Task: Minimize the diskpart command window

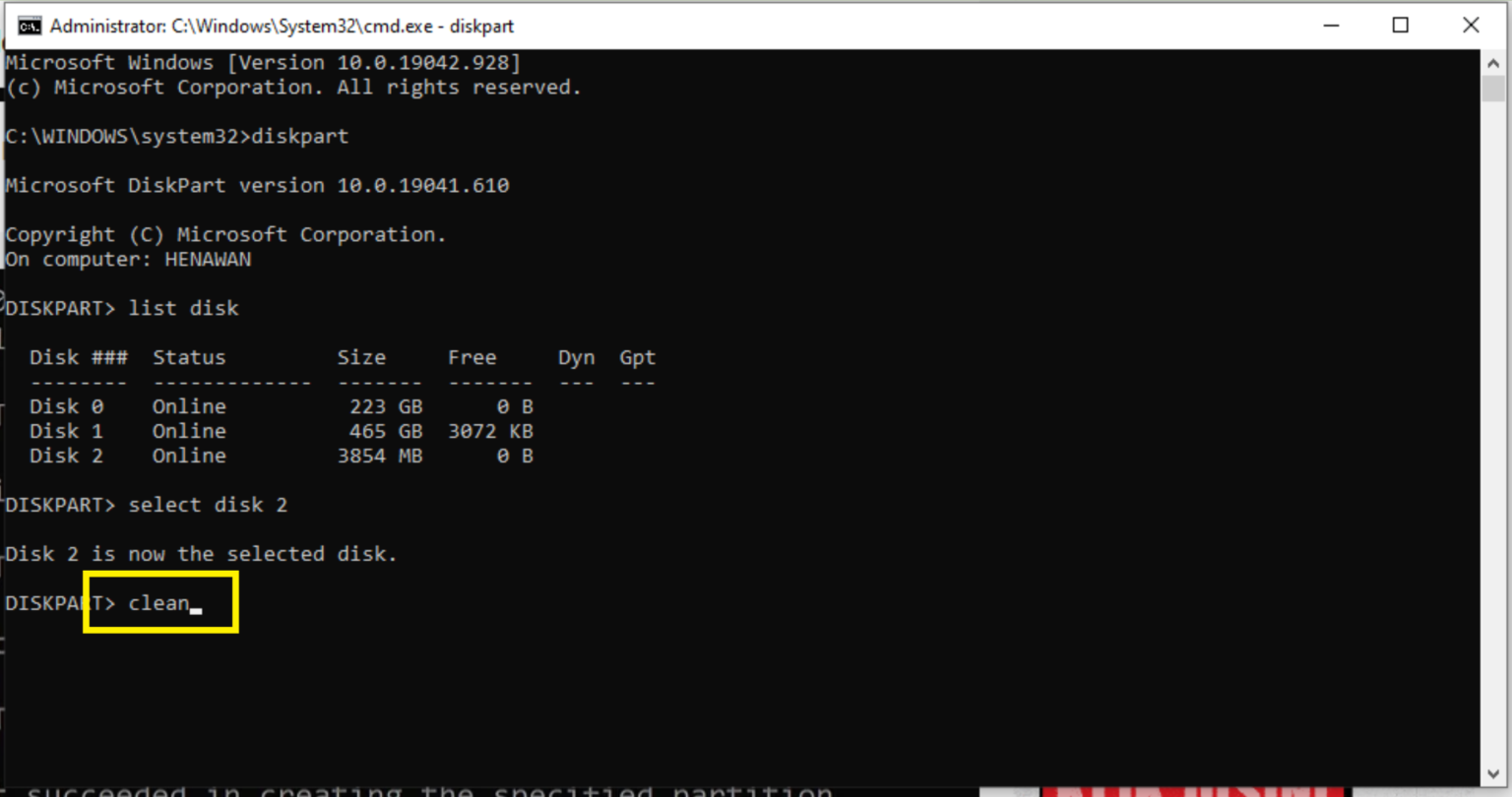Action: pyautogui.click(x=1331, y=26)
